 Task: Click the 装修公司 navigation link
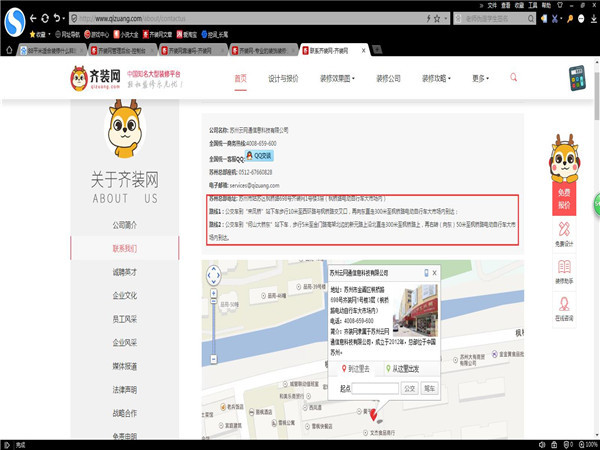[388, 78]
